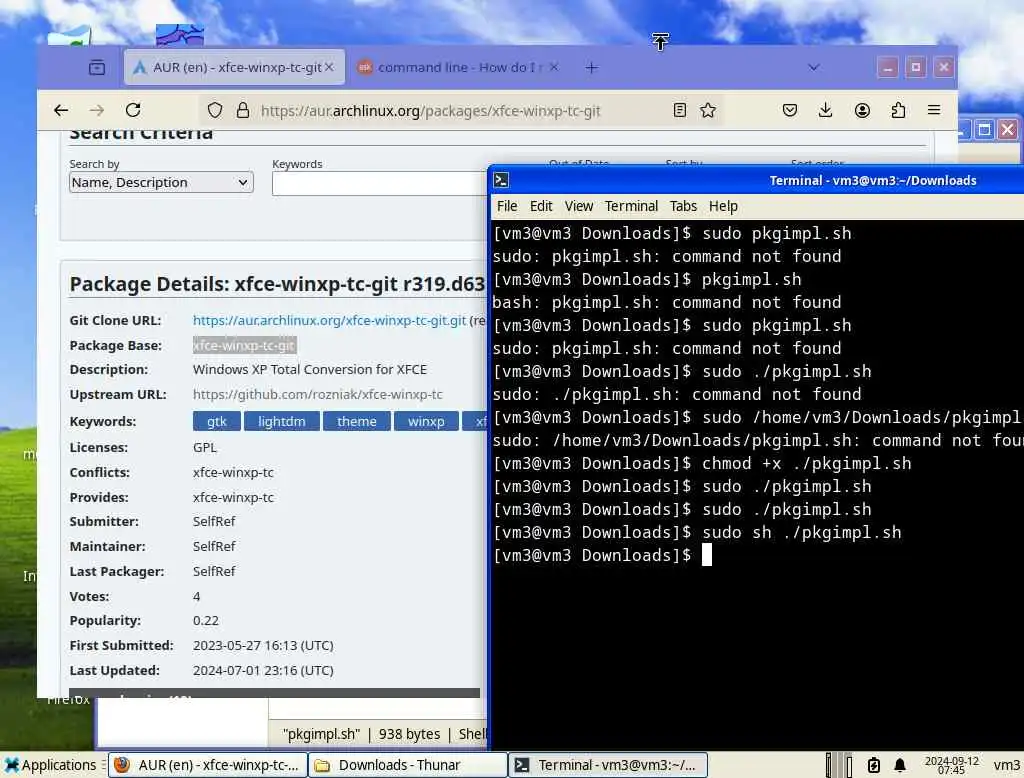
Task: Open the Applications menu in panel
Action: pos(51,765)
